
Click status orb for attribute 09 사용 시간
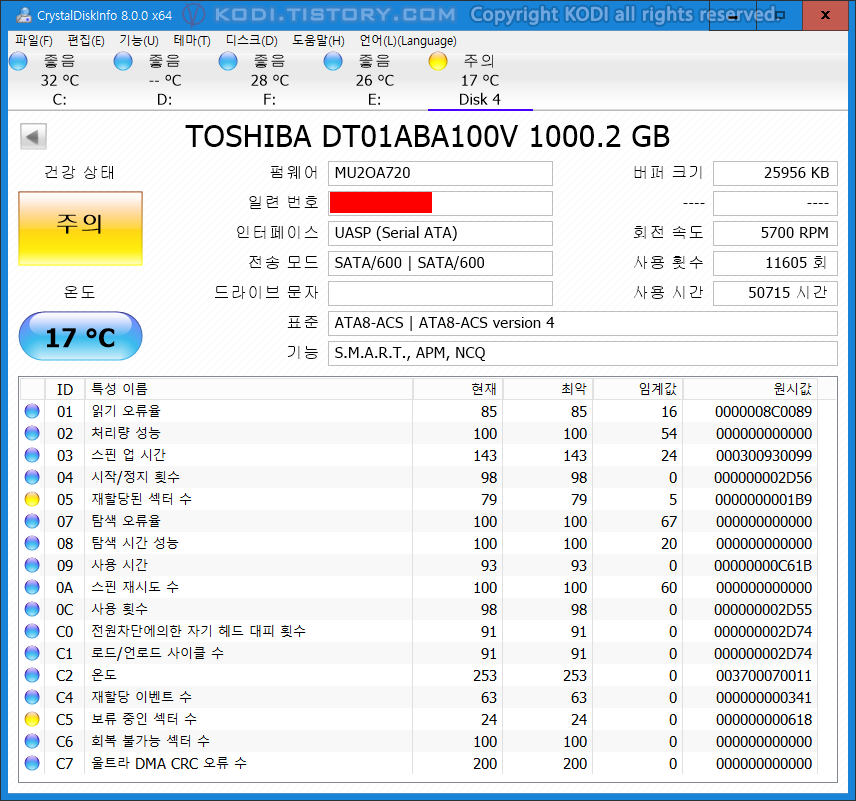click(32, 565)
